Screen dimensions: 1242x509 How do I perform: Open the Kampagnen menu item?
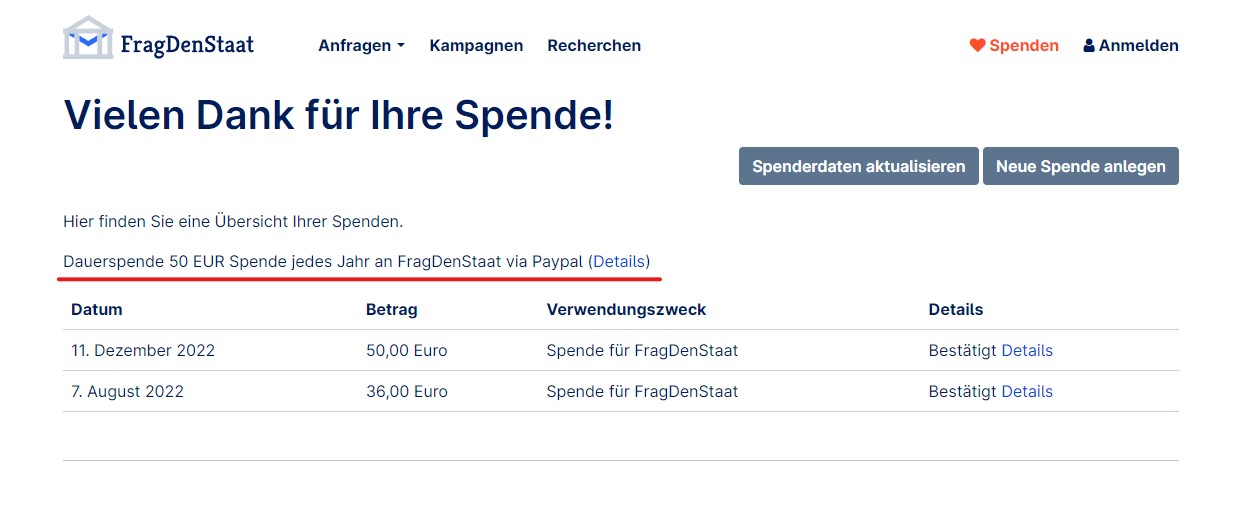click(x=476, y=46)
